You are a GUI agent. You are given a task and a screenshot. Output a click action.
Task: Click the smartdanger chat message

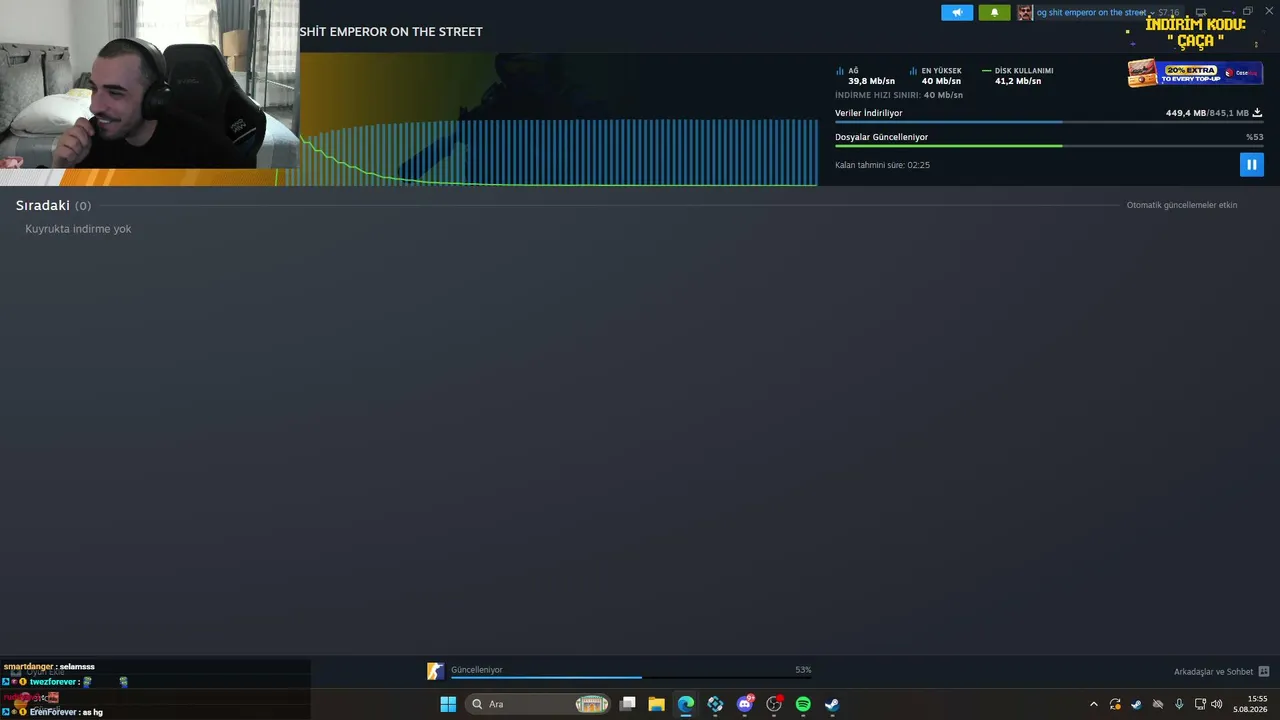pyautogui.click(x=49, y=666)
